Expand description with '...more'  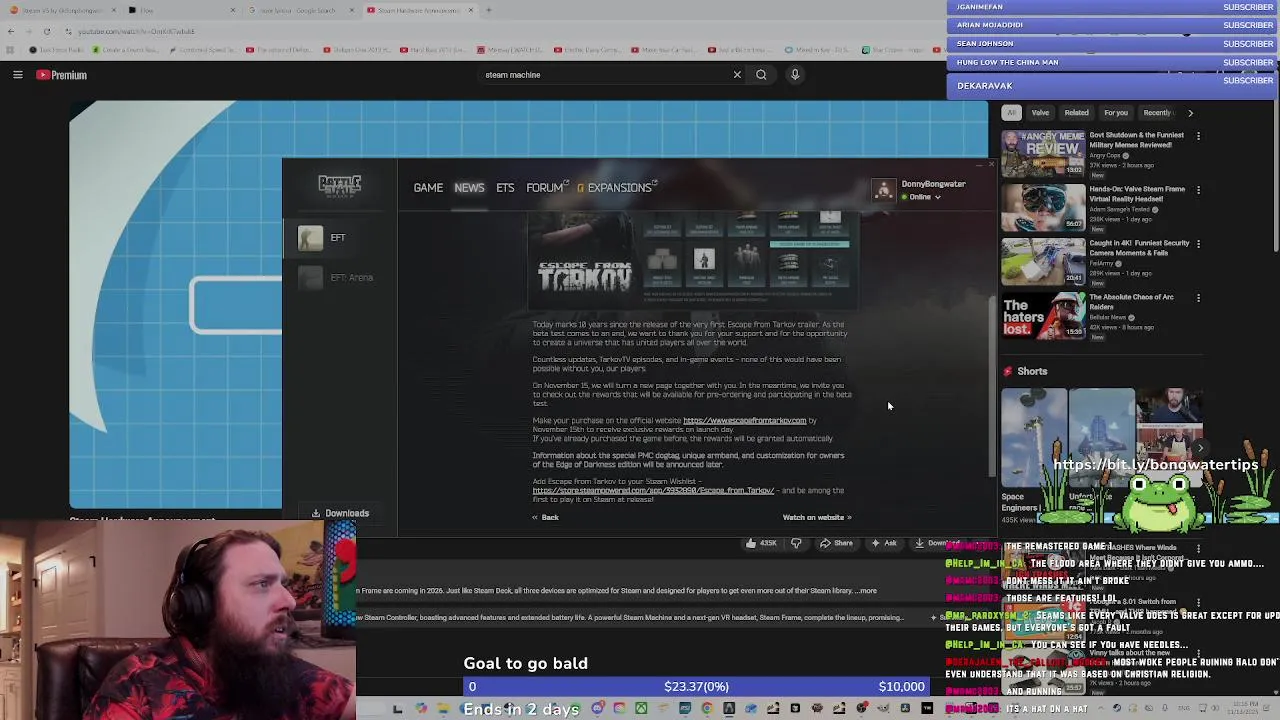pyautogui.click(x=866, y=591)
